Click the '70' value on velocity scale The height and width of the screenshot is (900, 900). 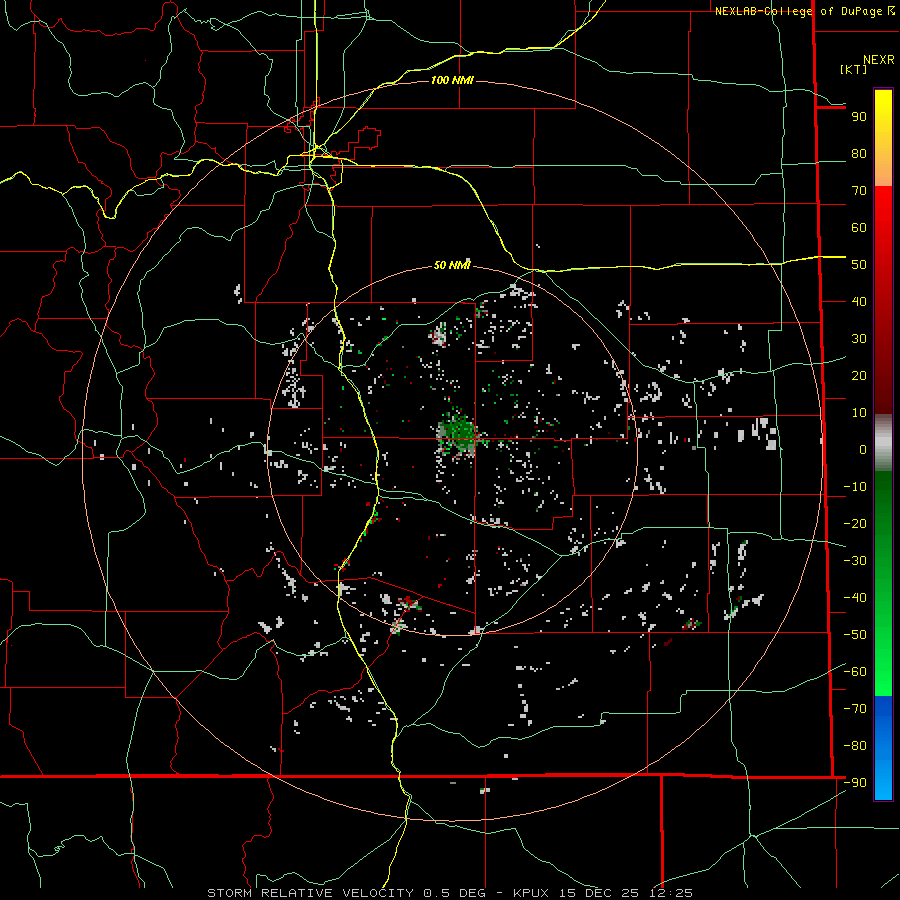859,191
